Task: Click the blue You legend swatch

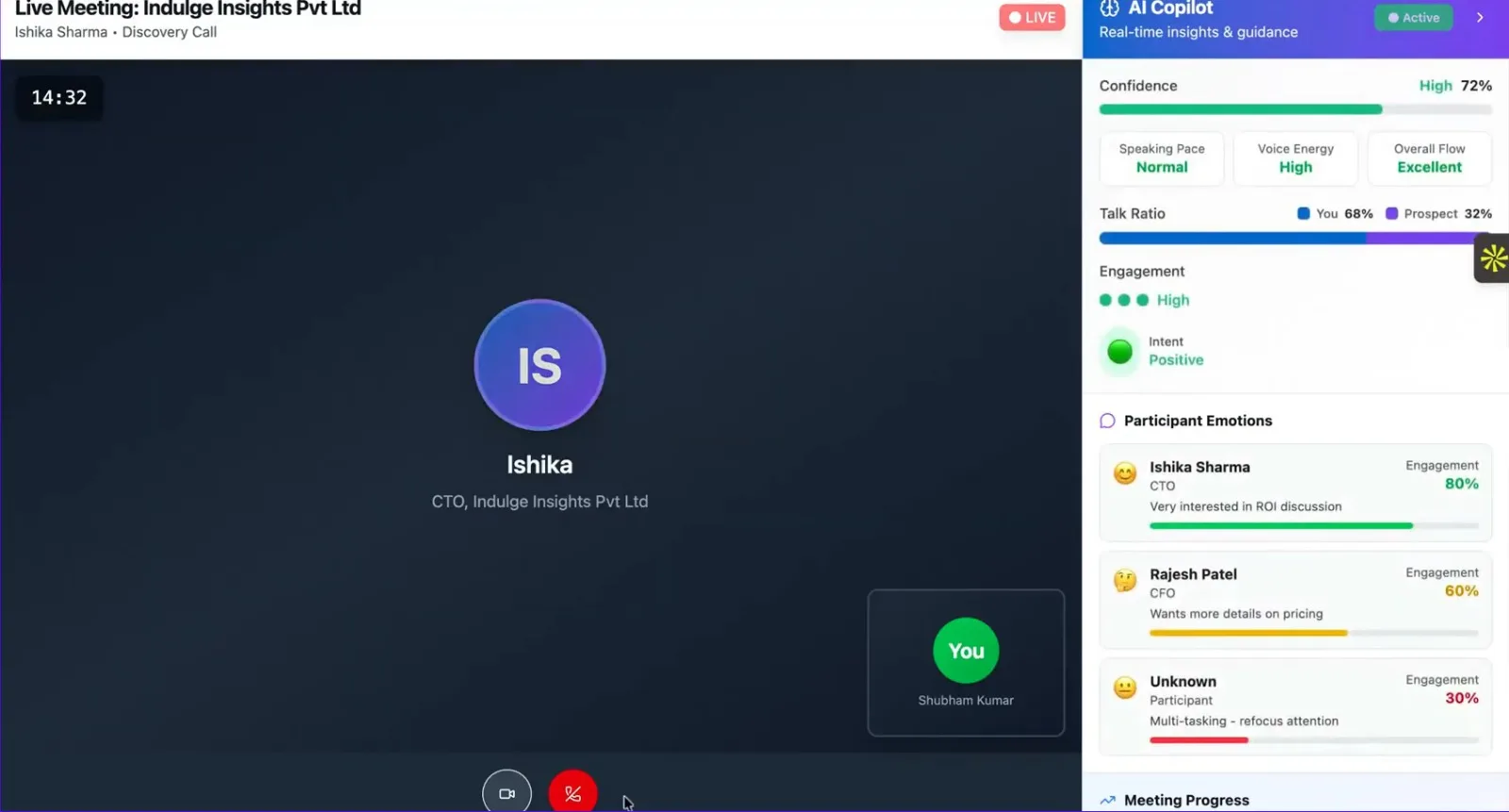Action: [1303, 214]
